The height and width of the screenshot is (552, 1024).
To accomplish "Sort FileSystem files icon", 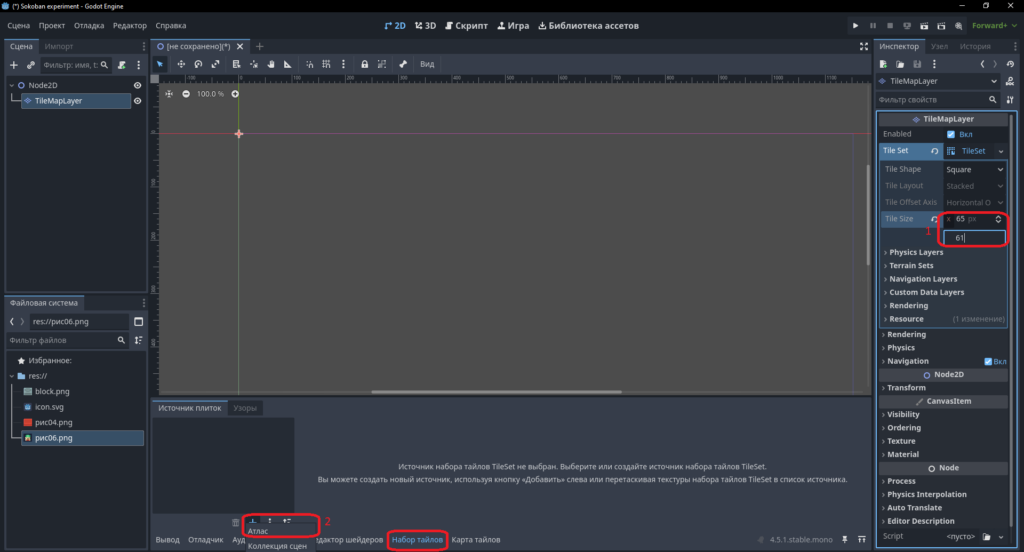I will click(x=138, y=340).
